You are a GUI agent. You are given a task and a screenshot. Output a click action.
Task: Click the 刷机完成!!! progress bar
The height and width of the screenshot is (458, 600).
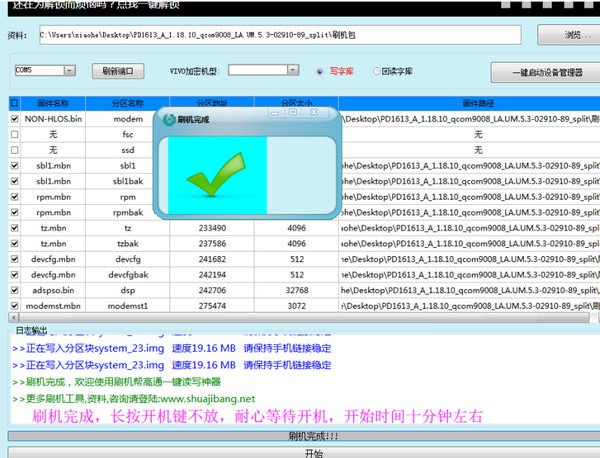[304, 436]
